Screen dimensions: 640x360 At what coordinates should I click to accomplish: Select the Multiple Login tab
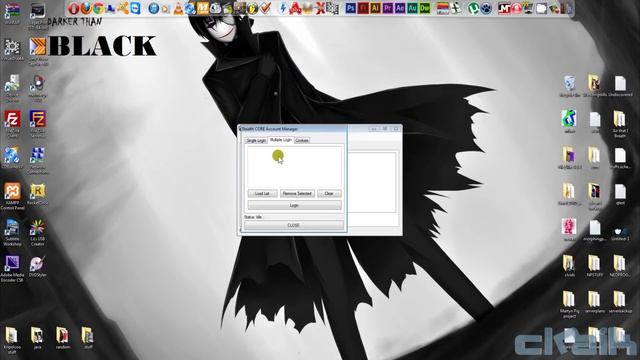(281, 140)
